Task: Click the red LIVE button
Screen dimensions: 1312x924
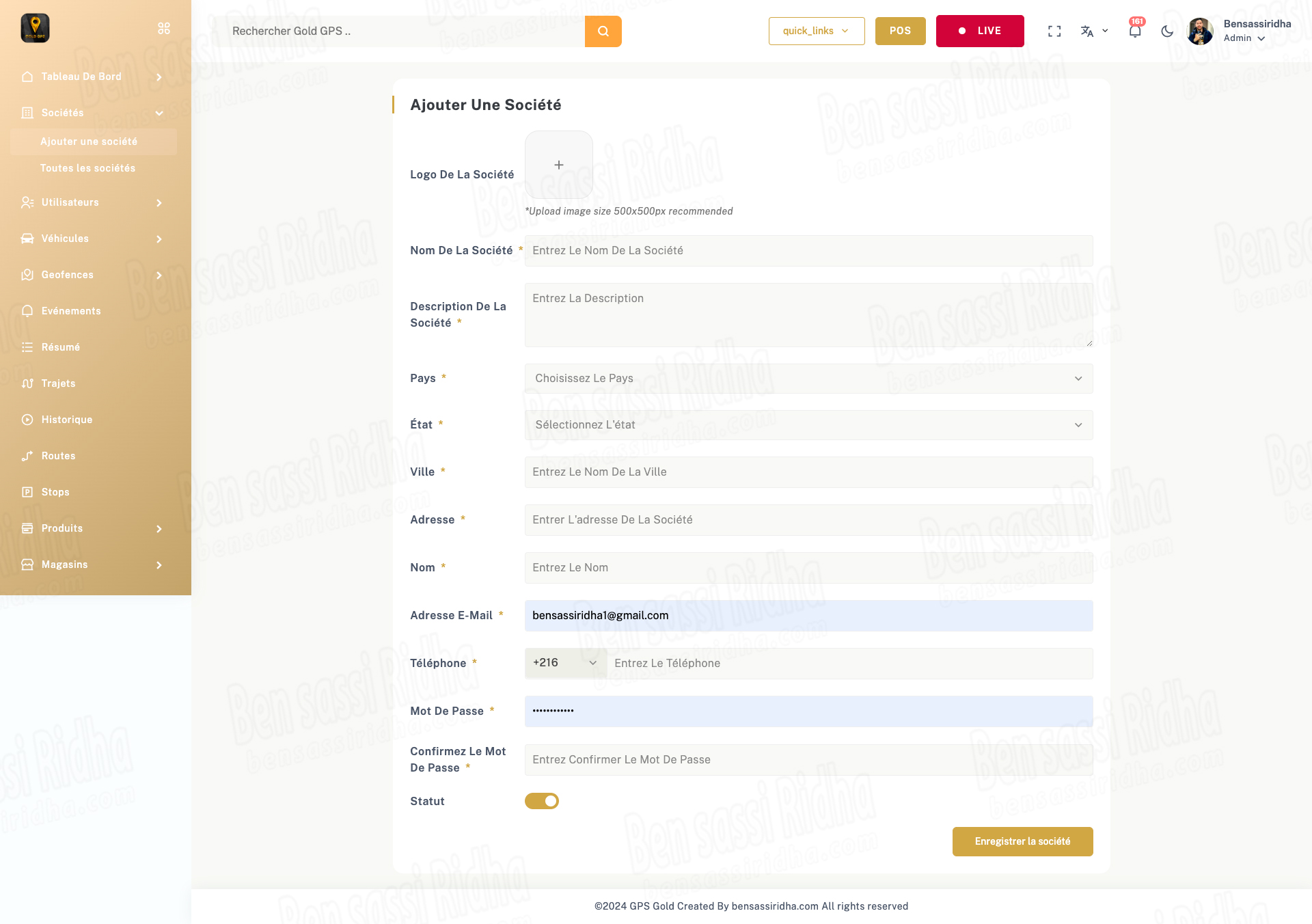Action: pos(979,31)
